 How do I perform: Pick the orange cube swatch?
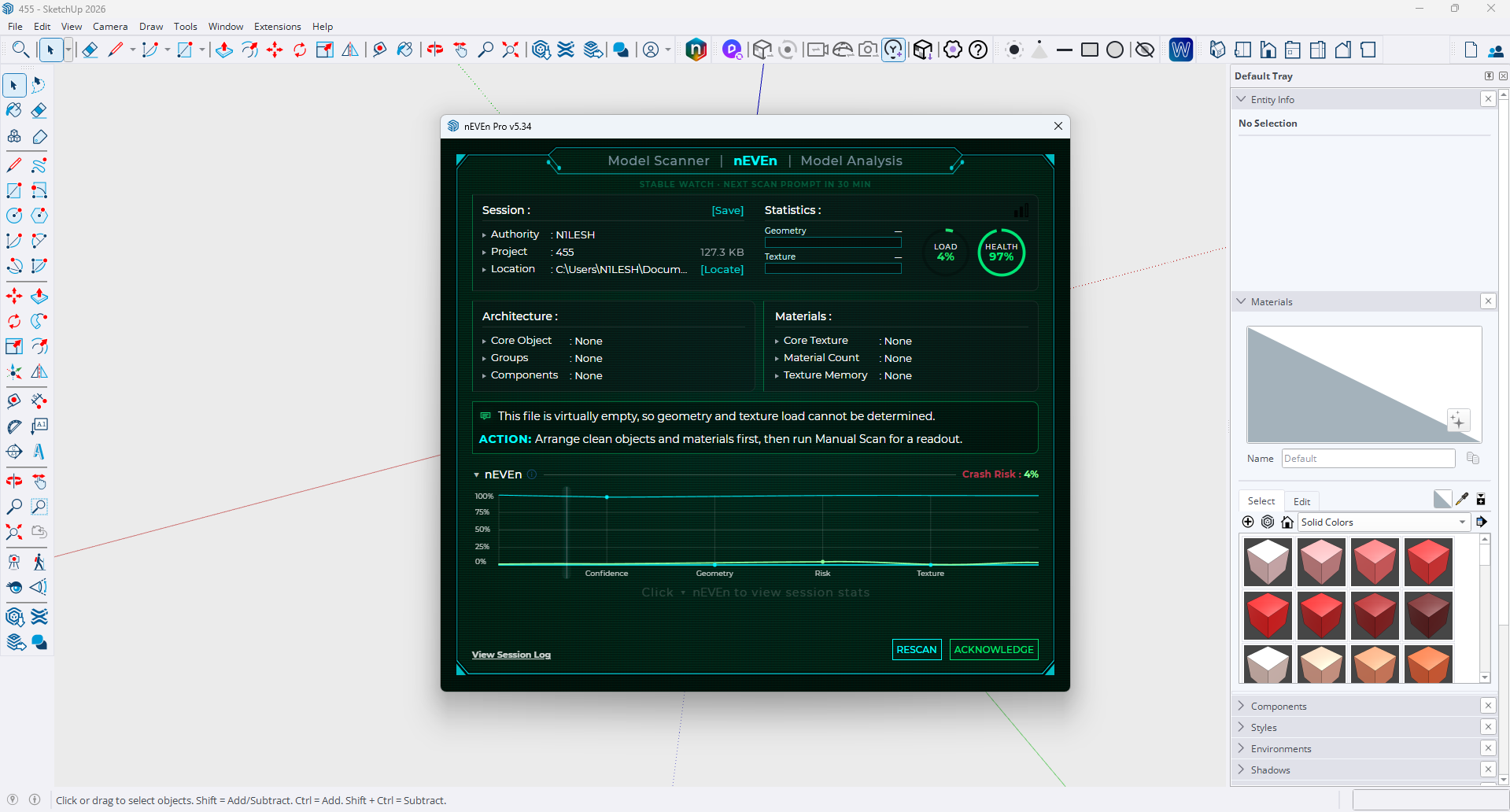click(1428, 664)
